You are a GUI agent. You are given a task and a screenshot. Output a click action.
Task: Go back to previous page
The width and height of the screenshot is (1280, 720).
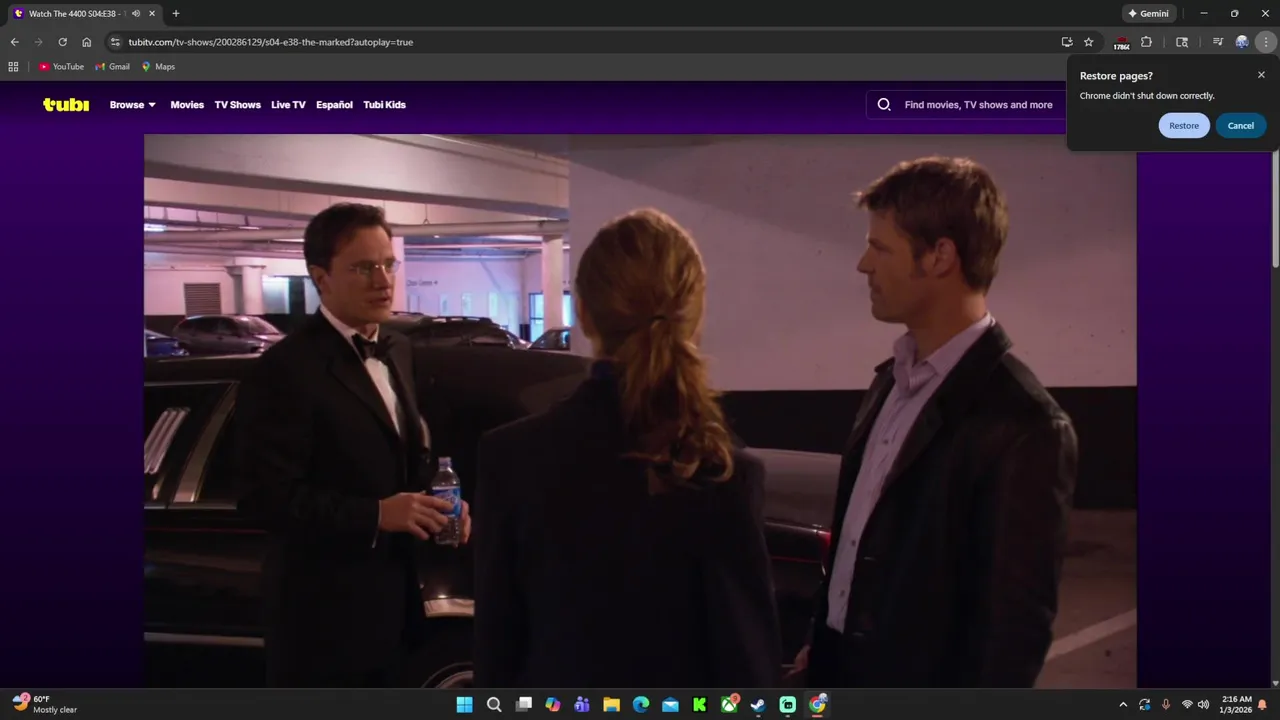pos(14,42)
